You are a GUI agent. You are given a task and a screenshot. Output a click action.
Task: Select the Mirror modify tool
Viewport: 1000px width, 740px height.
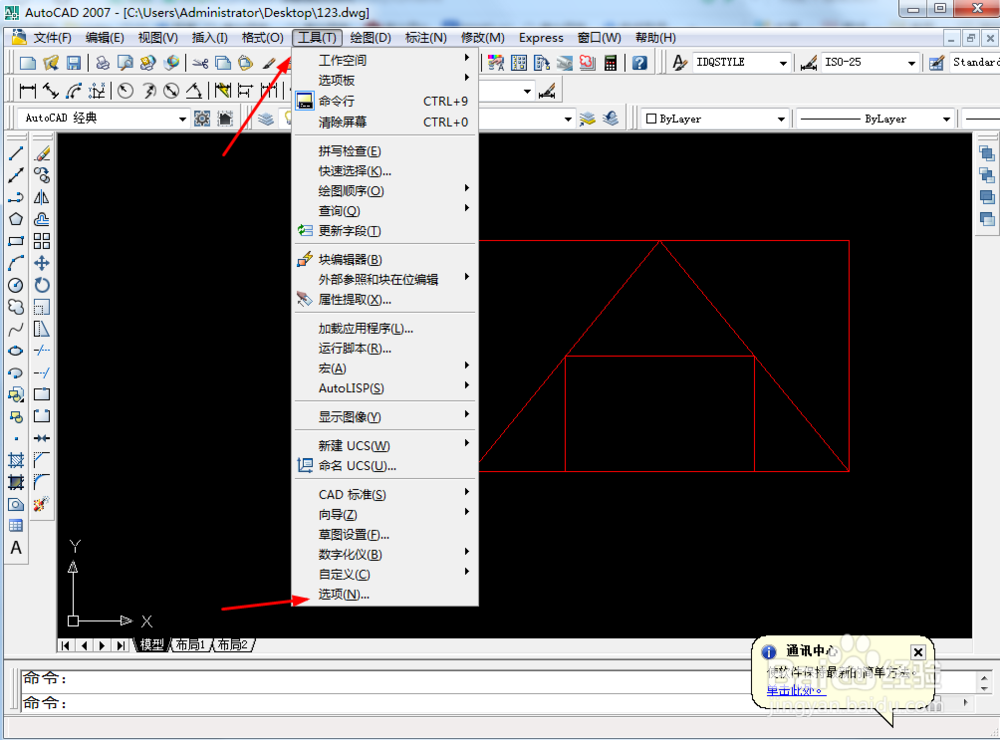tap(42, 197)
